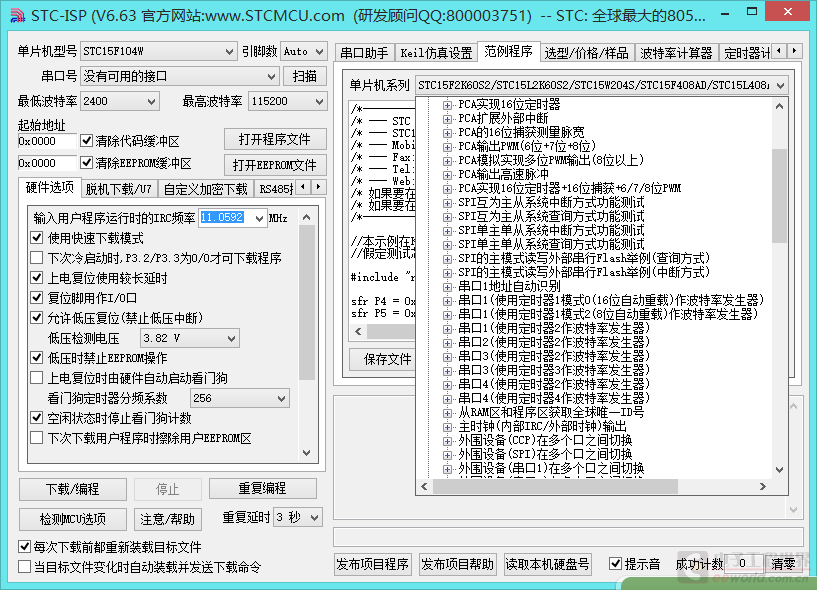Toggle 复位脚用作I/O口 checkbox

pyautogui.click(x=36, y=298)
